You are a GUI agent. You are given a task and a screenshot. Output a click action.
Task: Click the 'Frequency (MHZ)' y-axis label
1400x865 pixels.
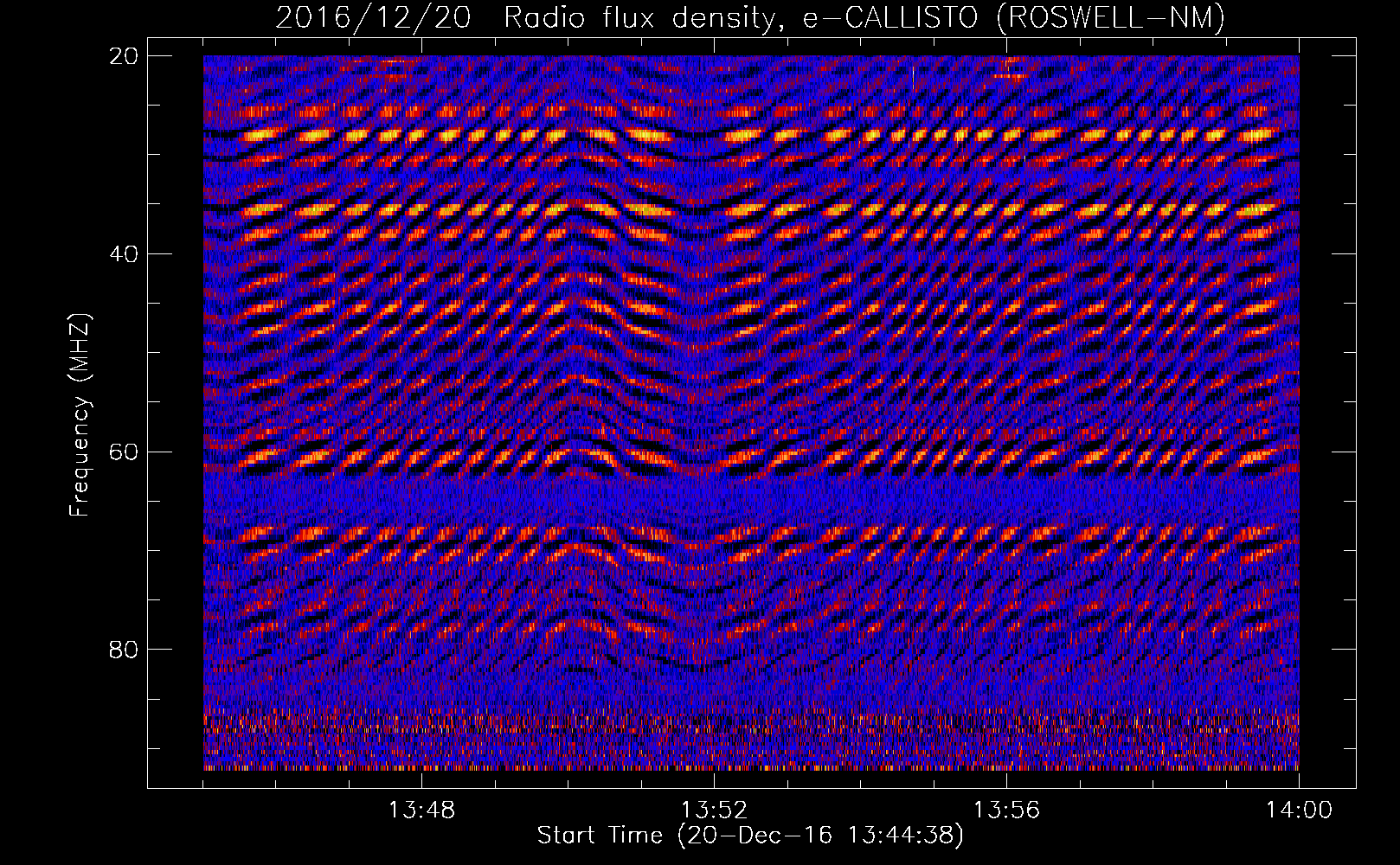80,414
